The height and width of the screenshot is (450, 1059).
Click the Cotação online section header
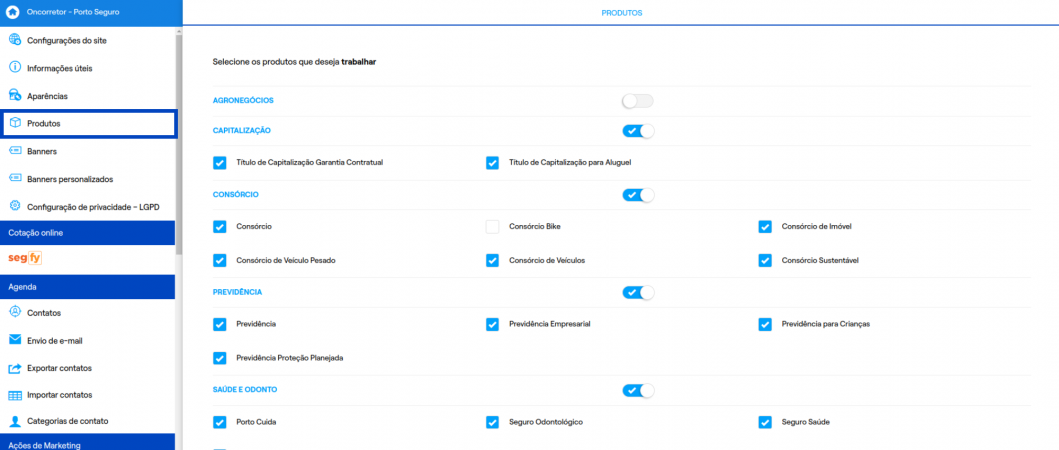pyautogui.click(x=88, y=232)
